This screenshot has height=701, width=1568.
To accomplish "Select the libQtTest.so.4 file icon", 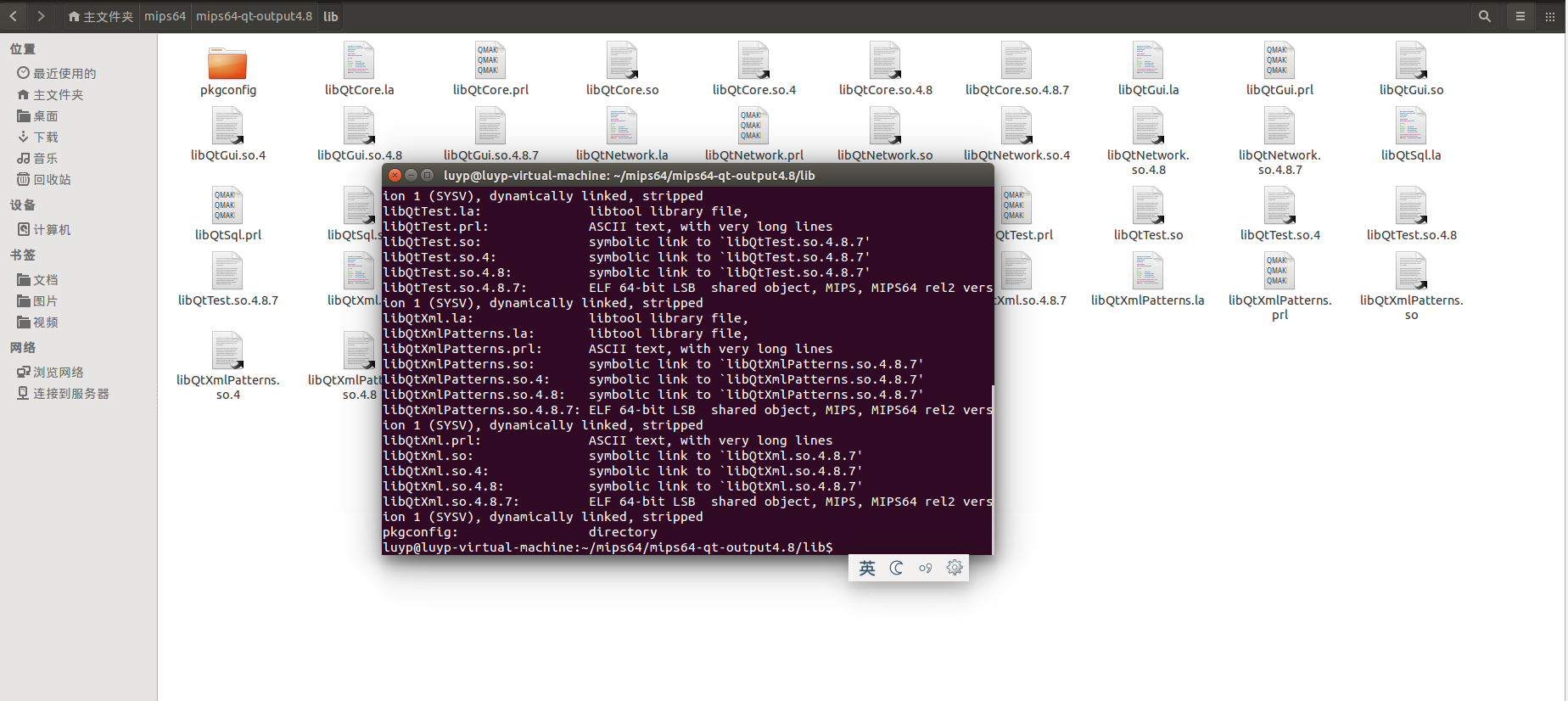I will 1280,205.
